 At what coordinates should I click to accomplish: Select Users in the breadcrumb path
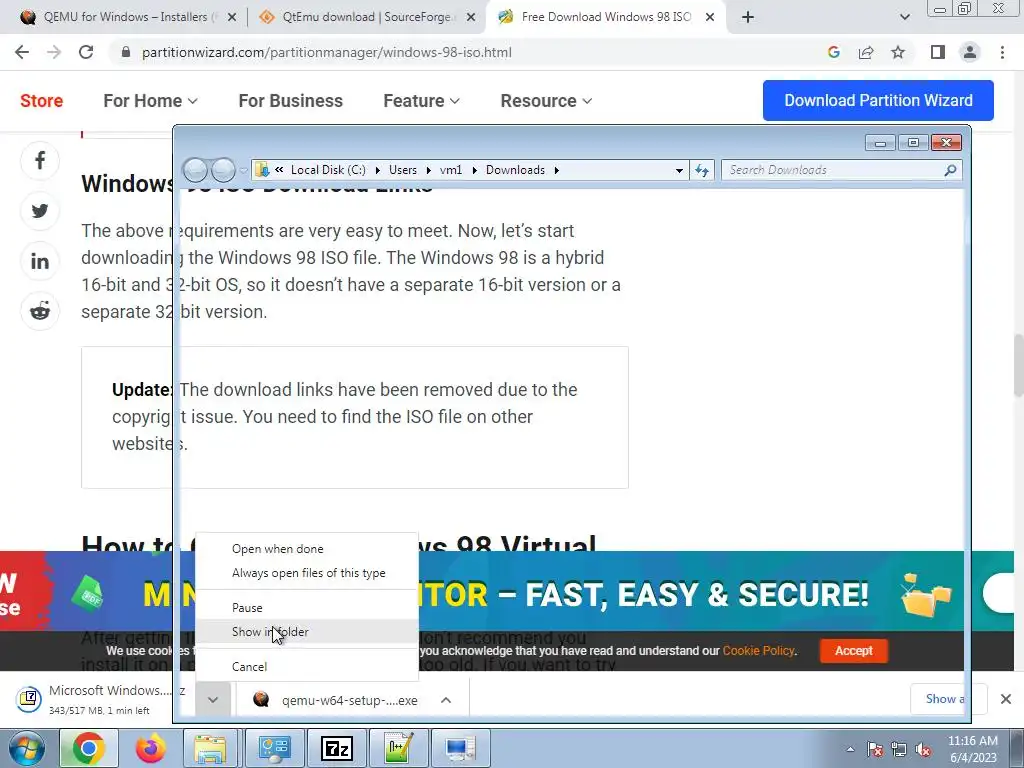(x=403, y=170)
